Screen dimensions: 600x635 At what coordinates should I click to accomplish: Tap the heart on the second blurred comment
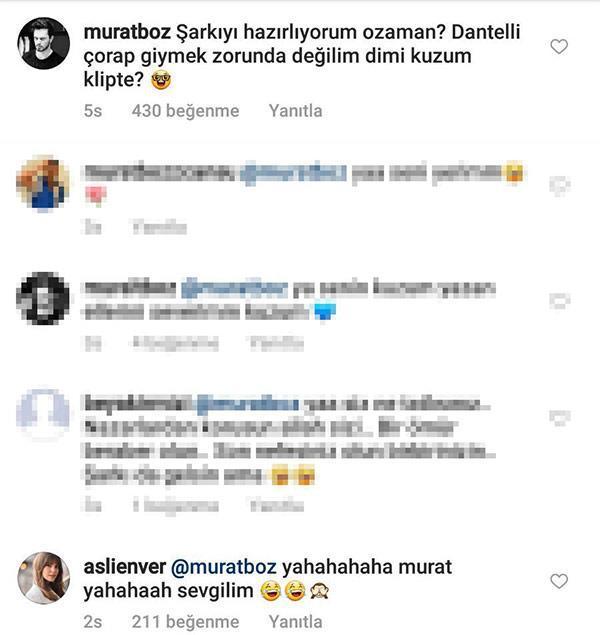560,301
